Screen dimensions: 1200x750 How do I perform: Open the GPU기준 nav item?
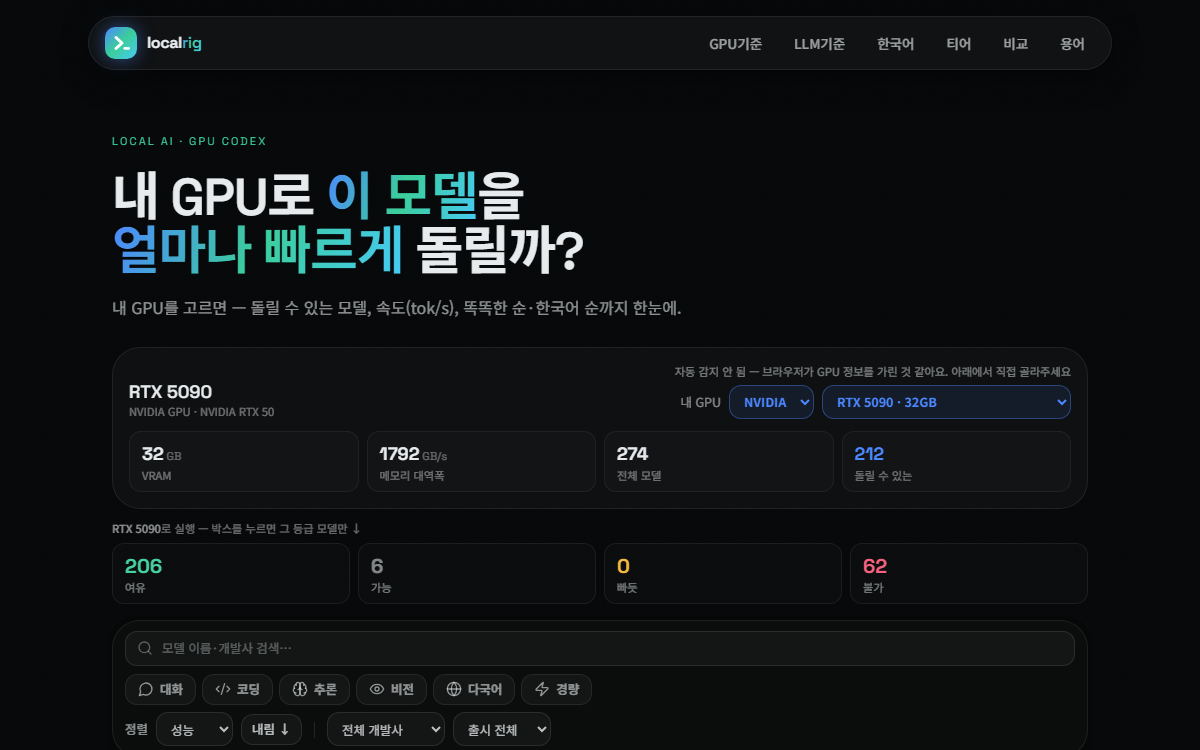(735, 44)
